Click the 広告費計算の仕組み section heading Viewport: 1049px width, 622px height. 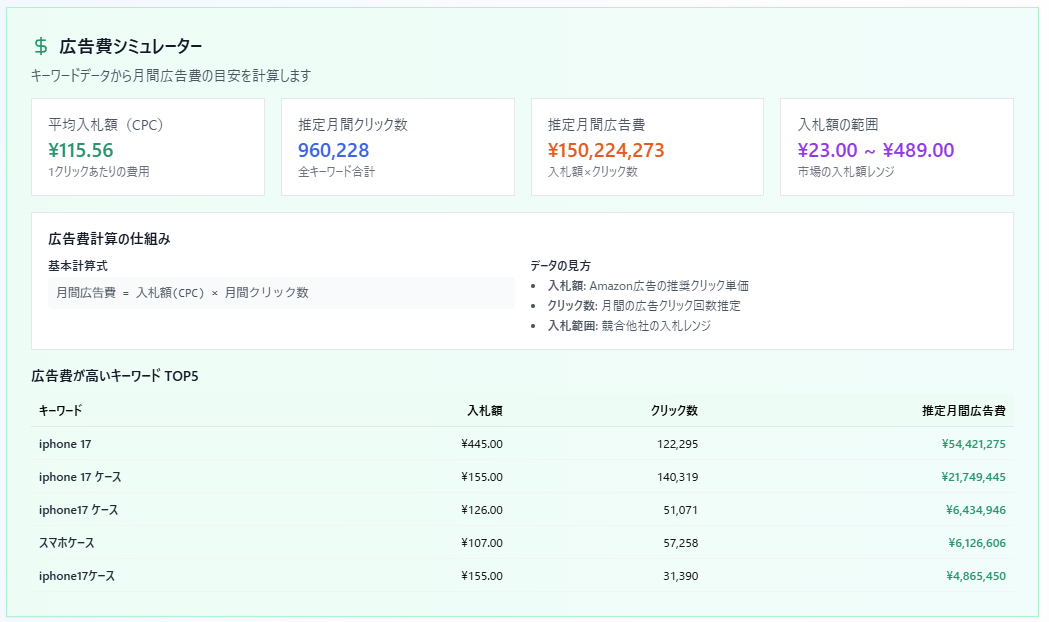[109, 239]
